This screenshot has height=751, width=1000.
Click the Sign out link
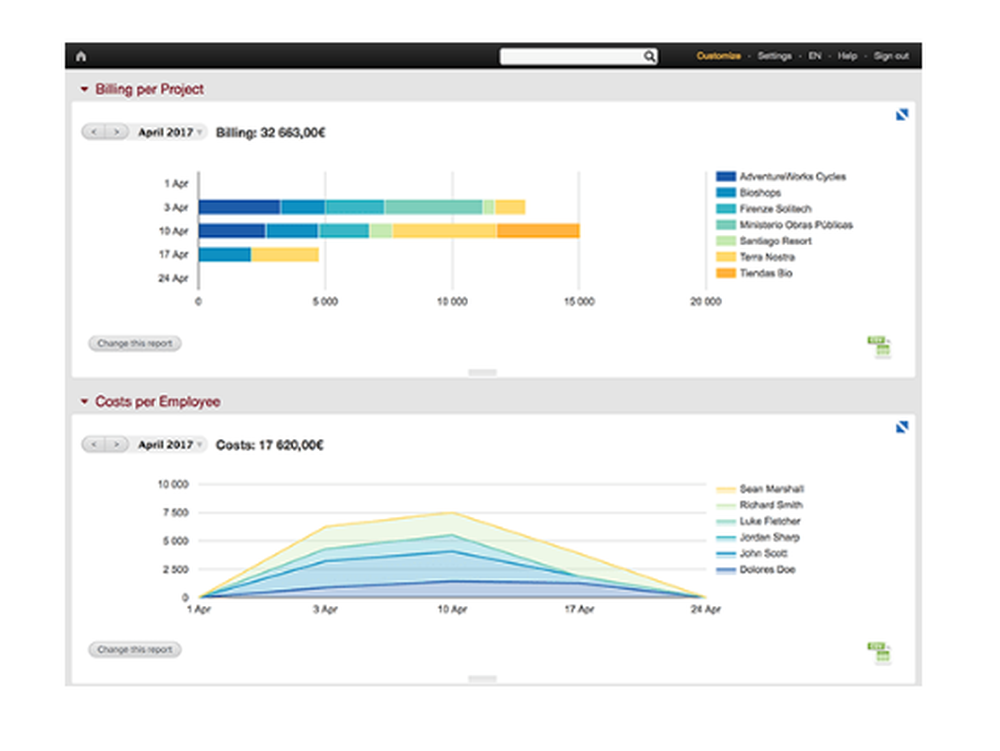pyautogui.click(x=889, y=56)
